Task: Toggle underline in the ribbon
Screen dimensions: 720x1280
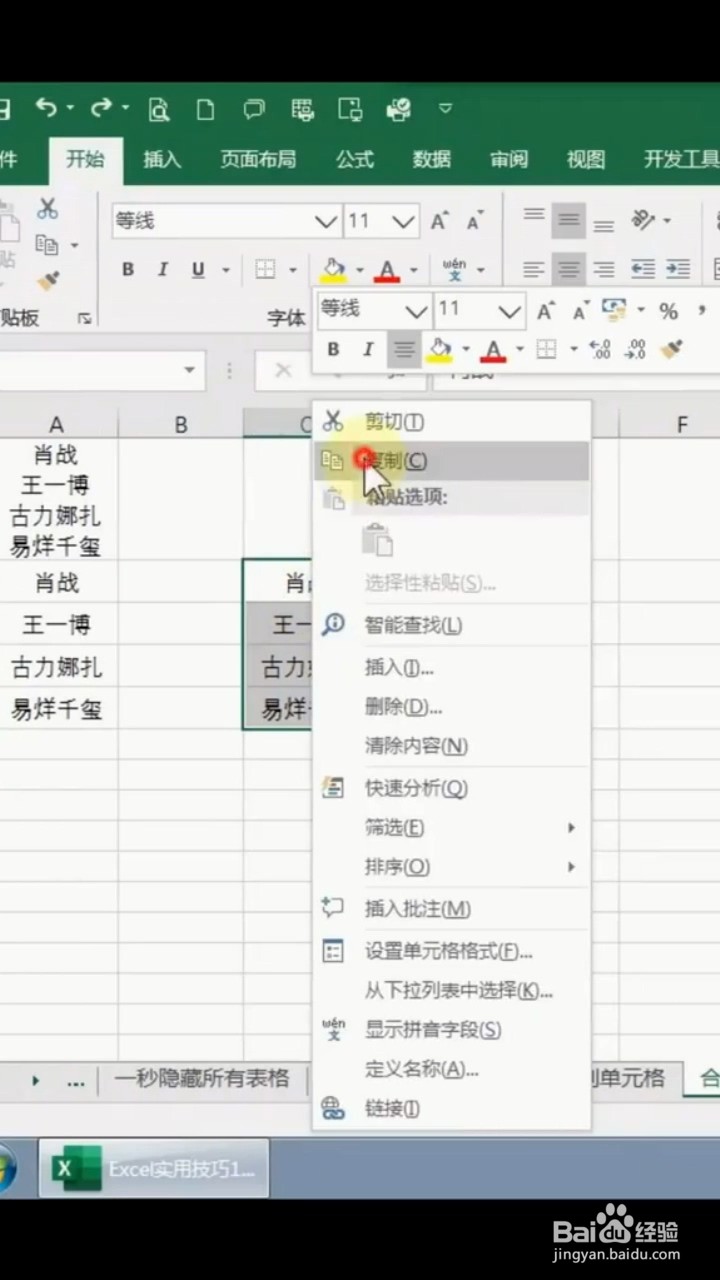Action: point(198,269)
